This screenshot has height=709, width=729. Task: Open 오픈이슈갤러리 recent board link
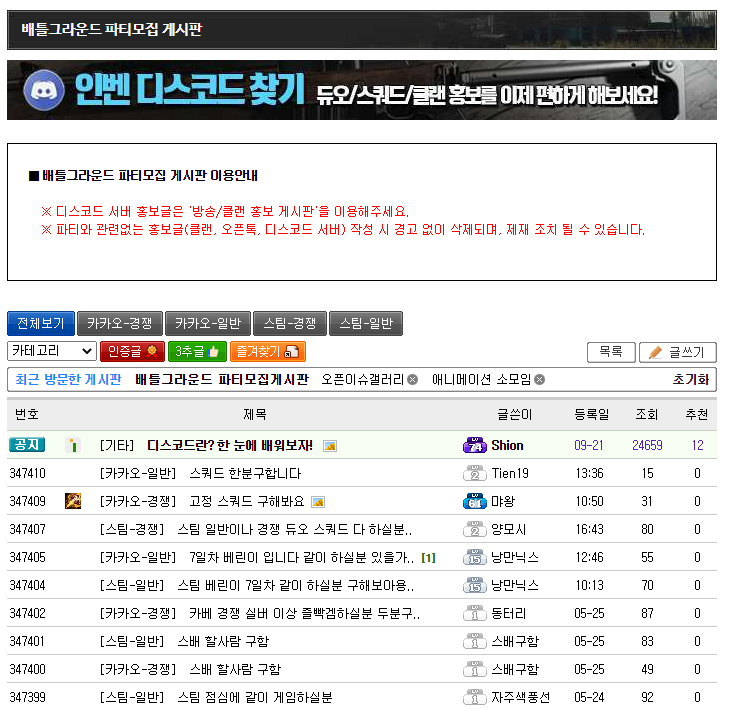(363, 379)
